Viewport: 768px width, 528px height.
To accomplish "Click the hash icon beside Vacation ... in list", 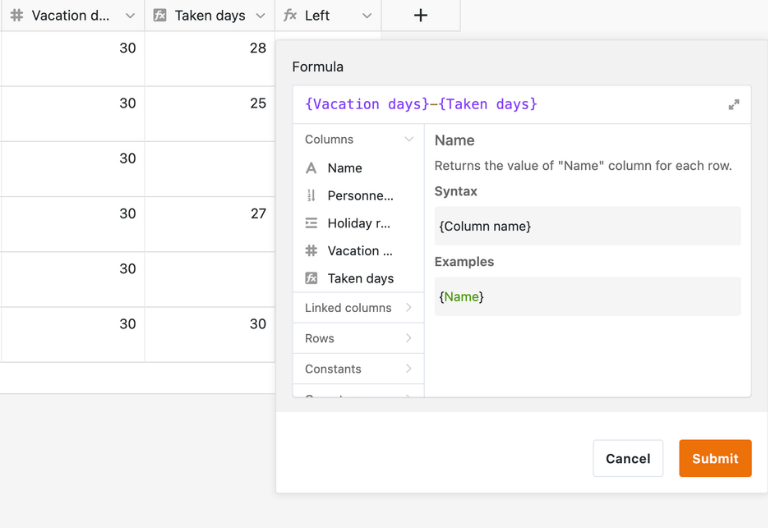I will pyautogui.click(x=311, y=251).
